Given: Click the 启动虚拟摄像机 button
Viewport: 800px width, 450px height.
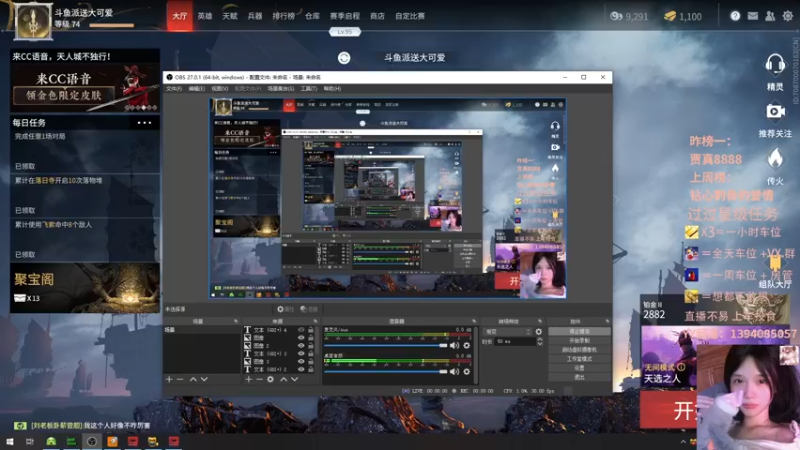Looking at the screenshot, I should pyautogui.click(x=579, y=350).
